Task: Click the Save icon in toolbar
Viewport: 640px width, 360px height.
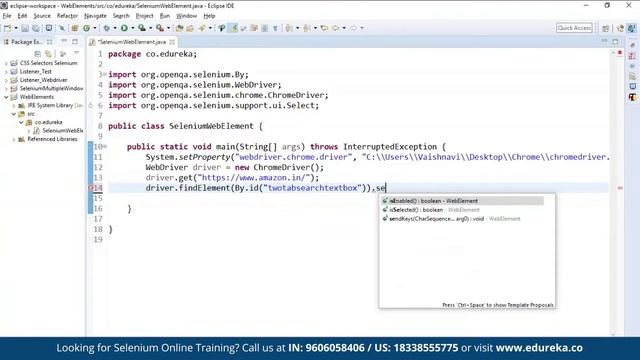Action: (25, 28)
